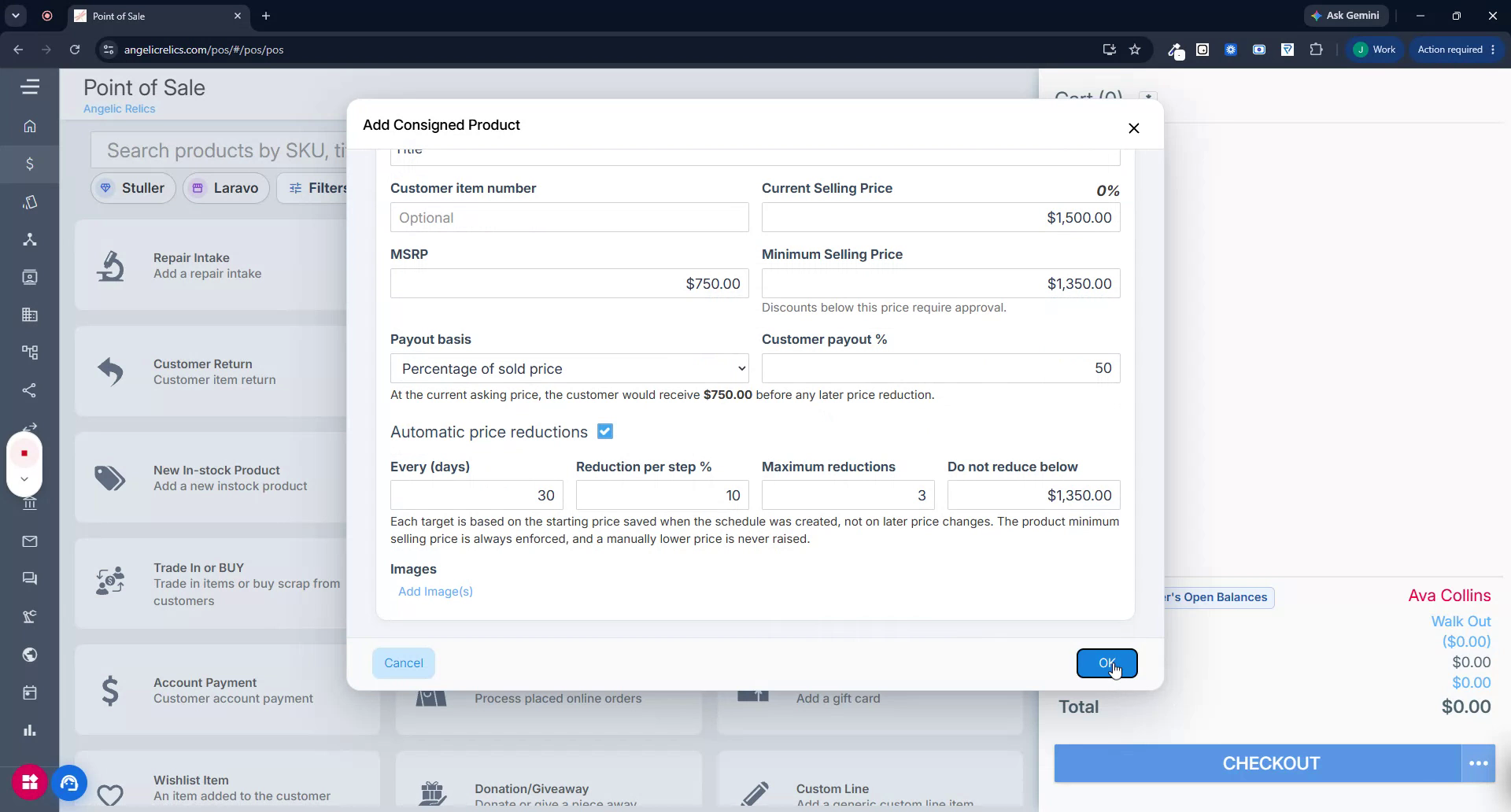Image resolution: width=1511 pixels, height=812 pixels.
Task: Click the pink apps grid icon
Action: [x=29, y=782]
